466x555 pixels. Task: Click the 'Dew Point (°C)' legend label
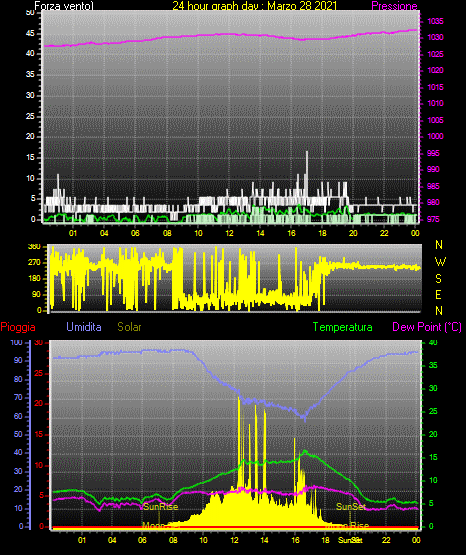427,327
